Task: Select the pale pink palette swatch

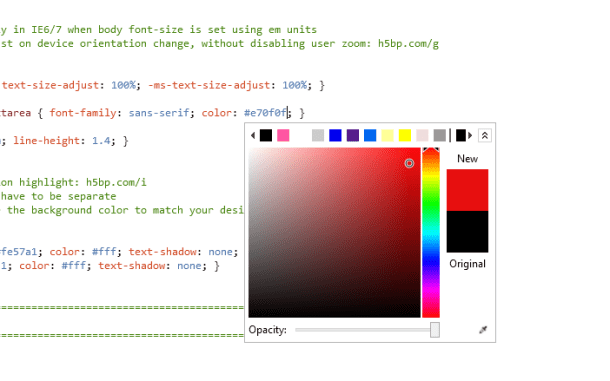Action: (422, 135)
